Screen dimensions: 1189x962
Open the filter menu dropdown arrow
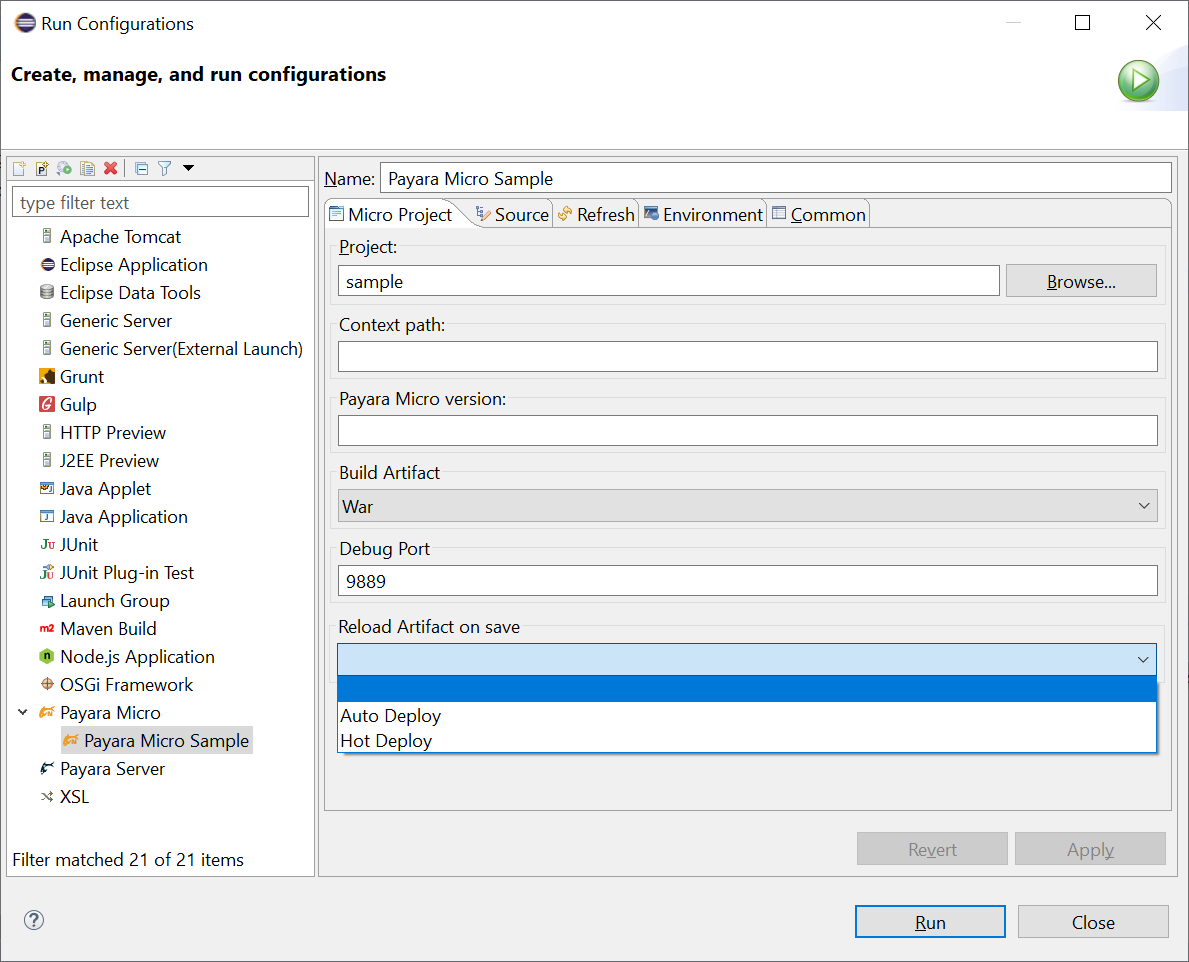coord(187,168)
